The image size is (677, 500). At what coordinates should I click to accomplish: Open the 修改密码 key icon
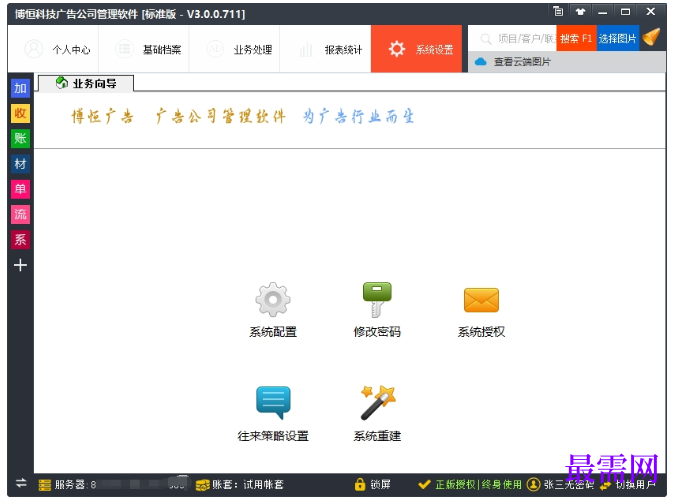pyautogui.click(x=377, y=300)
